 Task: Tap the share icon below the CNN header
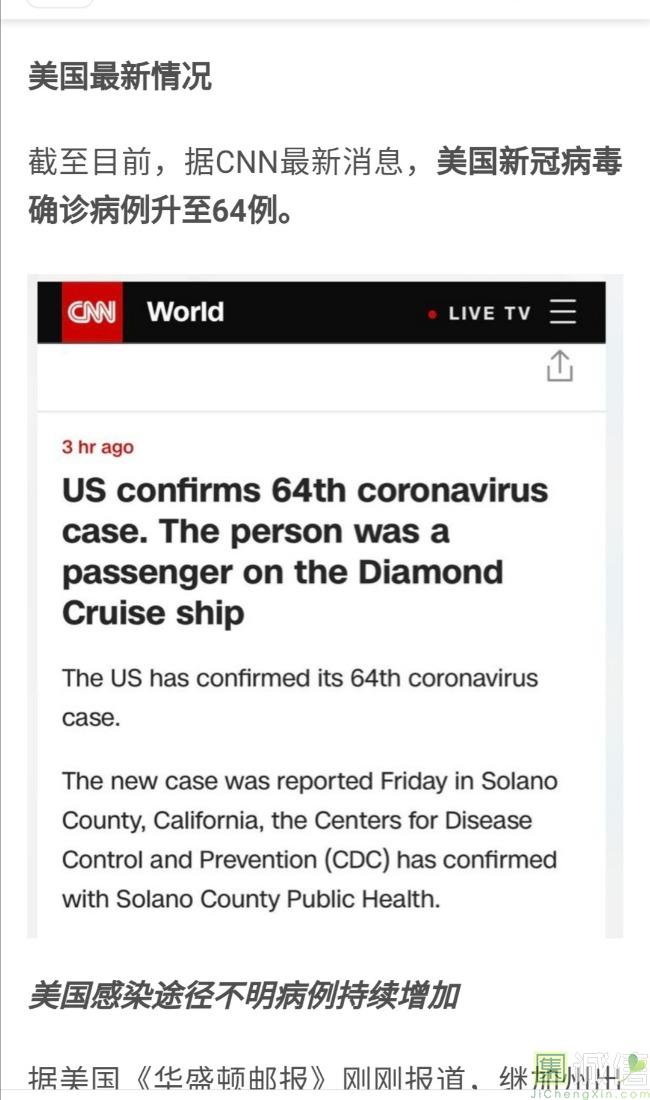click(x=560, y=367)
